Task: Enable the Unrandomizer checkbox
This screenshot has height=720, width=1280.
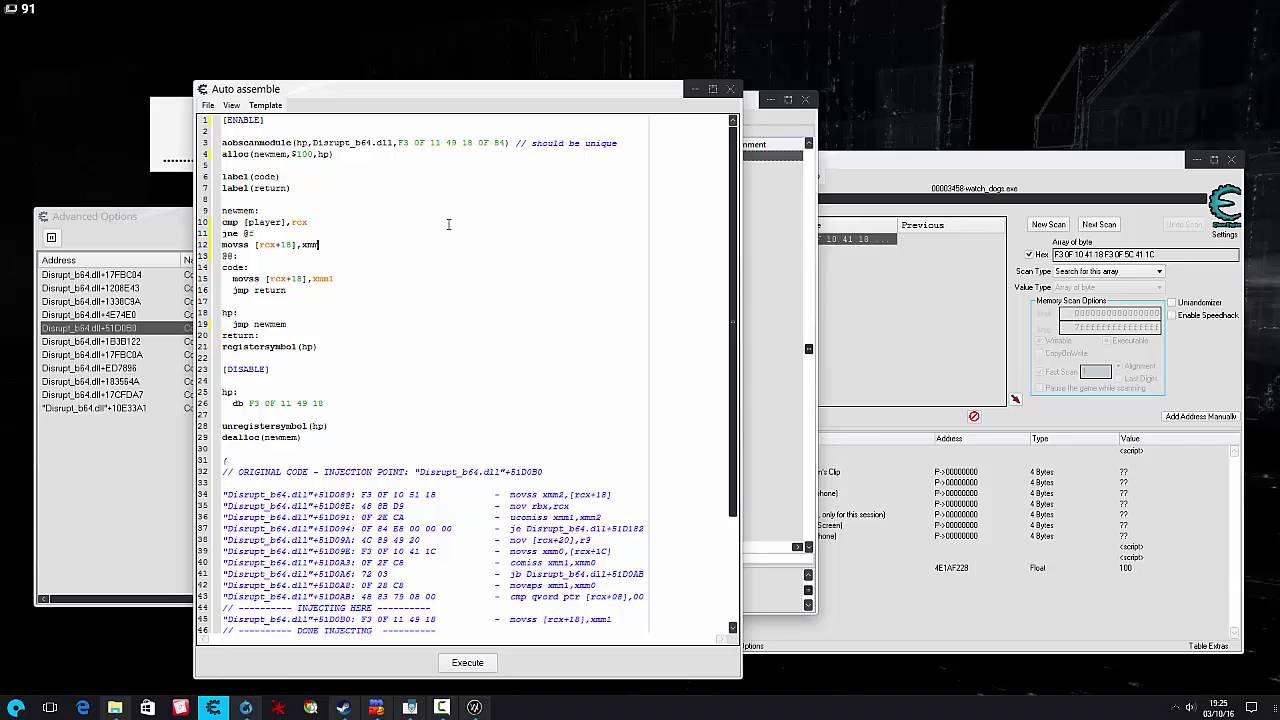Action: (x=1172, y=302)
